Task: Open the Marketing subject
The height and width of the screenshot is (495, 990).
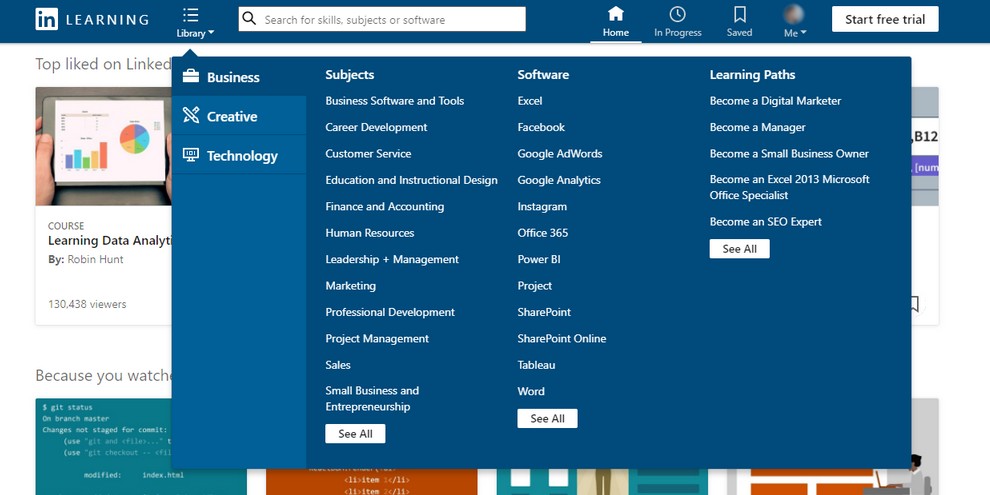Action: pos(350,286)
